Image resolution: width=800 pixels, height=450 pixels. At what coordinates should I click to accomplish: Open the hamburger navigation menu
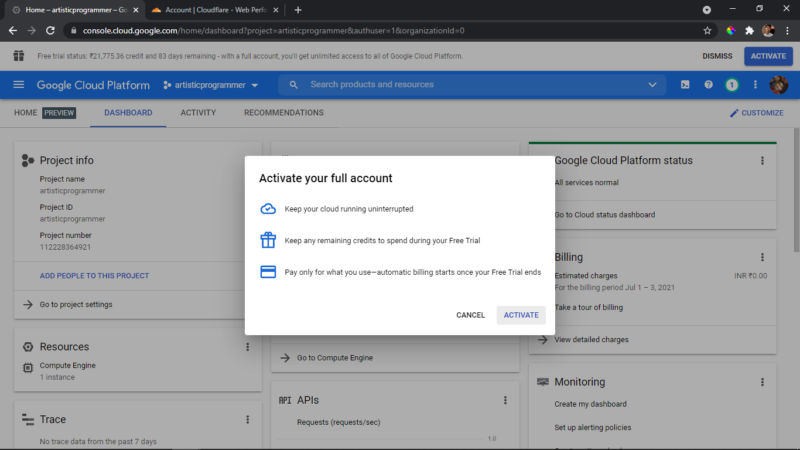point(18,85)
